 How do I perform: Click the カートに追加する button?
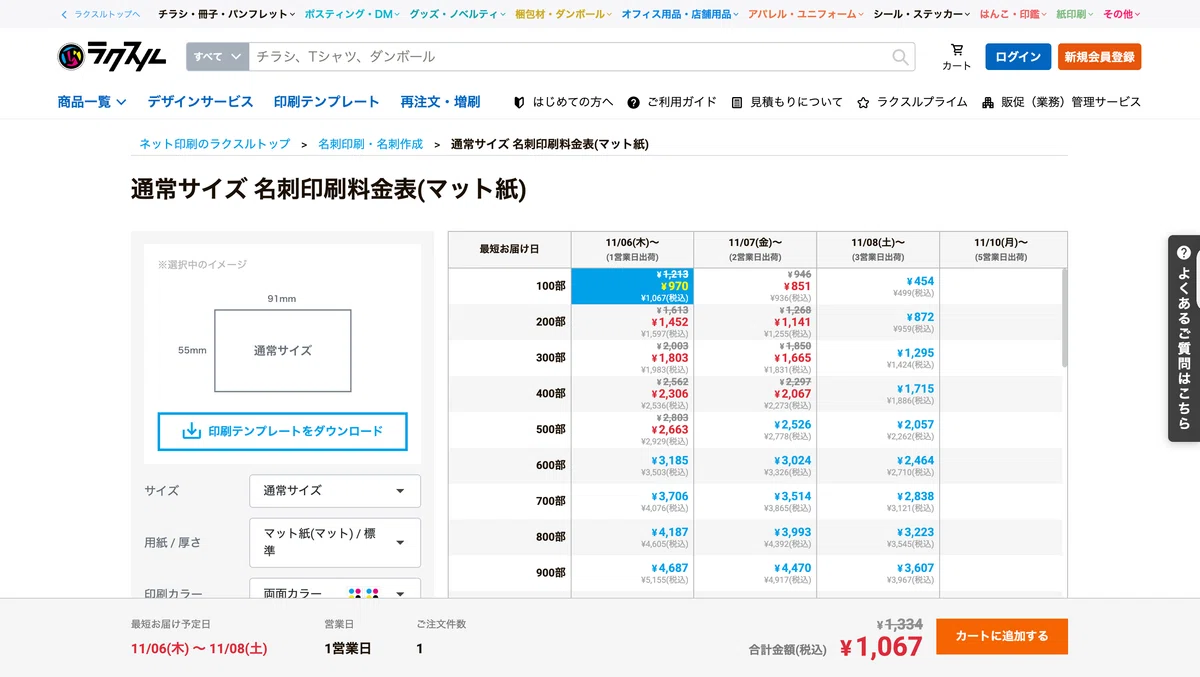click(x=1002, y=636)
